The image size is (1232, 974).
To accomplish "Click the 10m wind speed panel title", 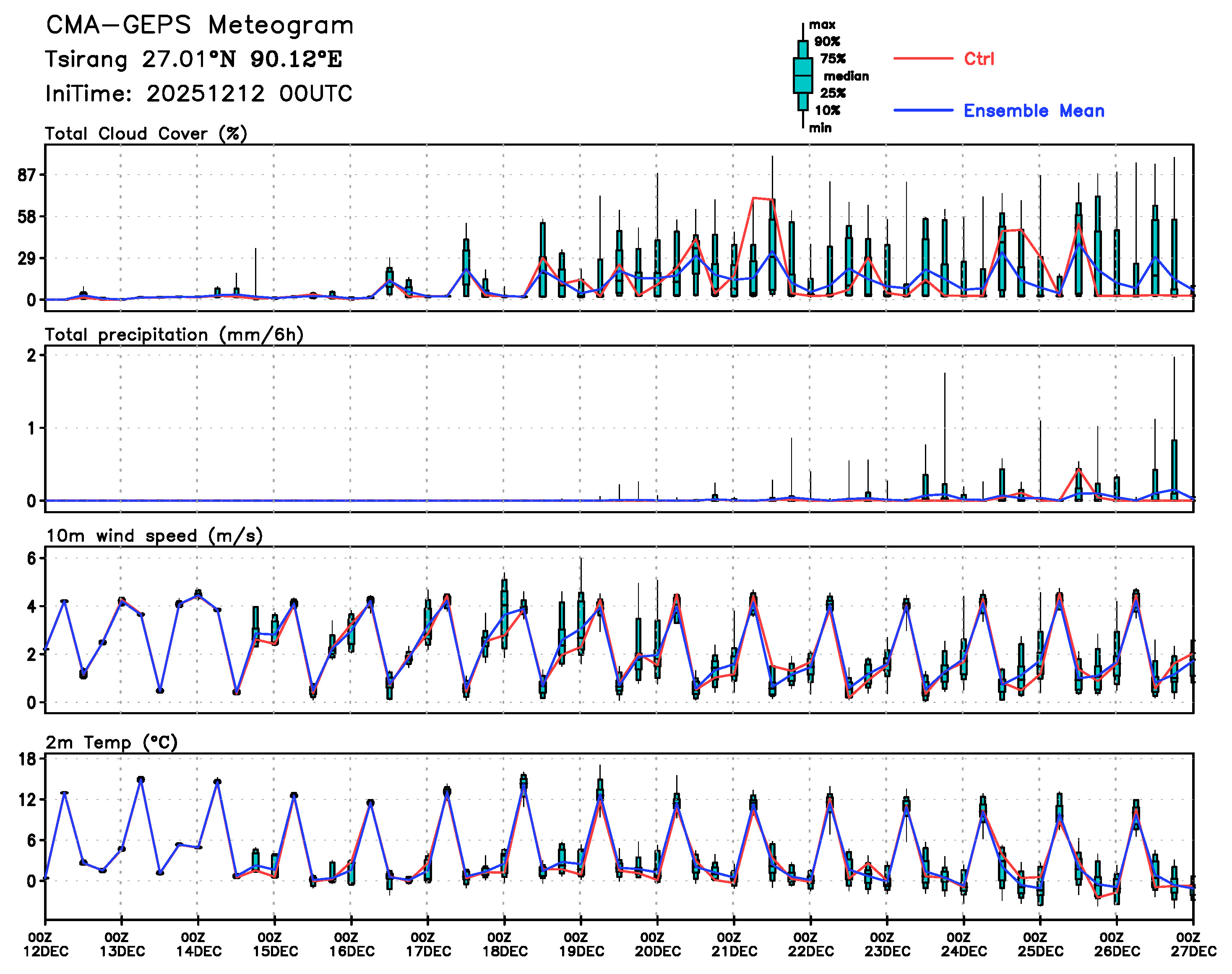I will point(154,536).
